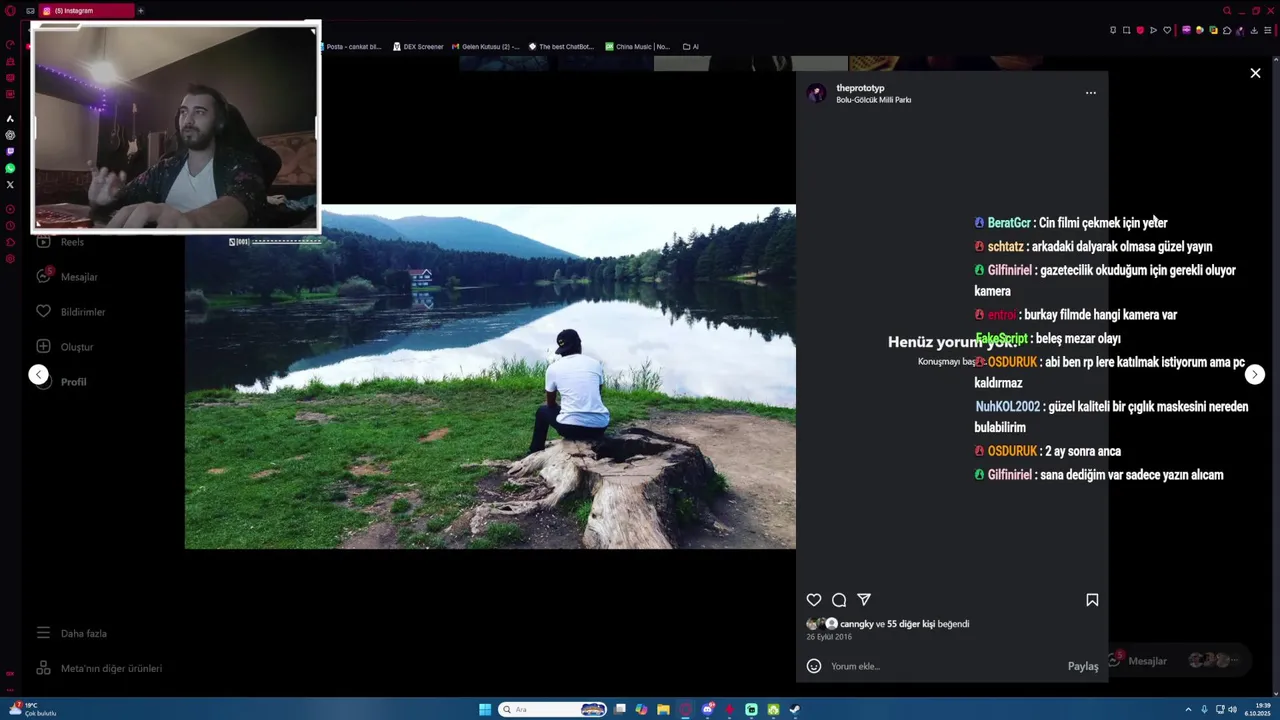This screenshot has height=720, width=1280.
Task: Open a new browser tab with plus
Action: pyautogui.click(x=140, y=11)
